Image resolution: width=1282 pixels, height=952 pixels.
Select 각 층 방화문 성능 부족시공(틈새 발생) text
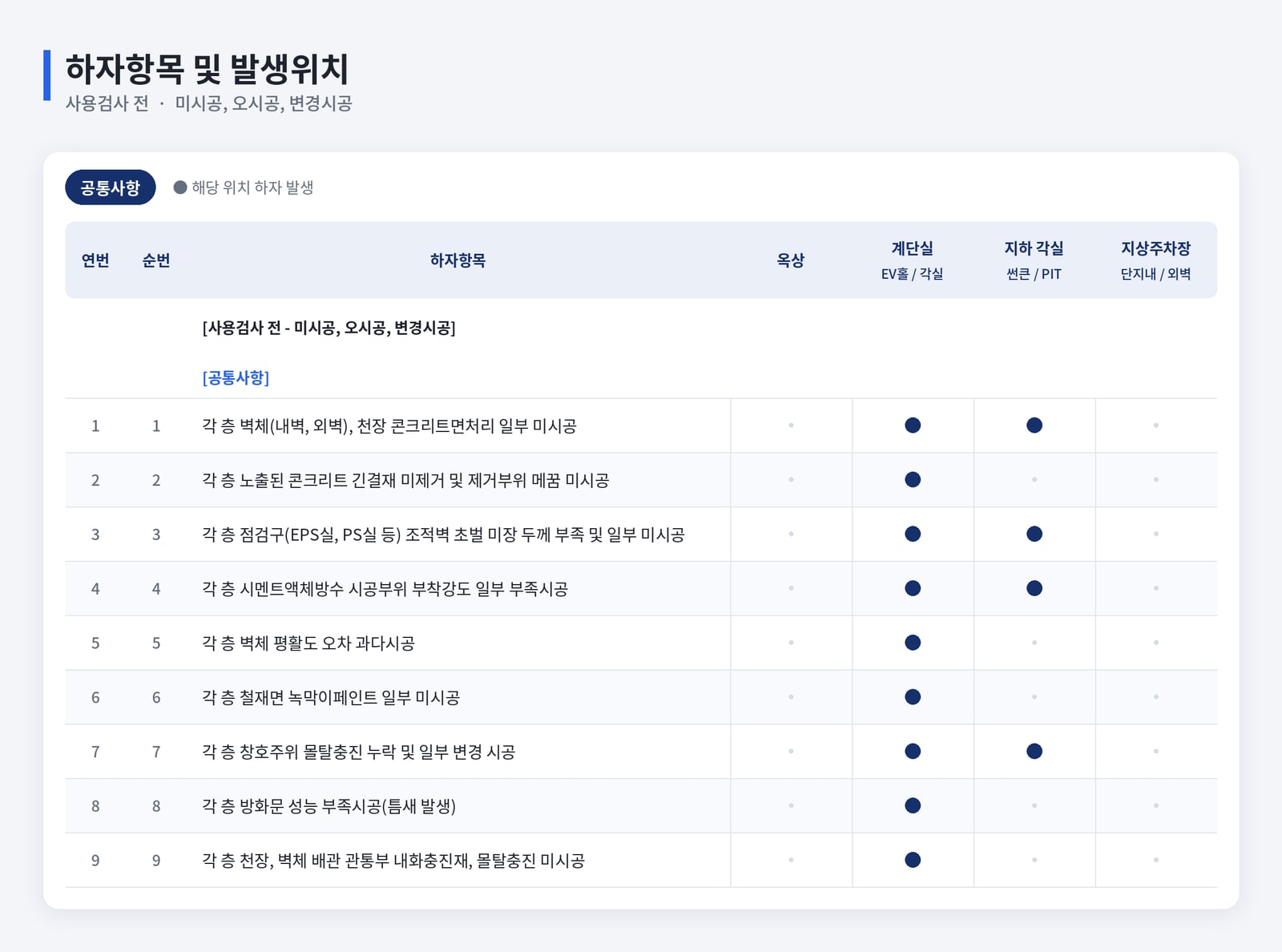329,806
